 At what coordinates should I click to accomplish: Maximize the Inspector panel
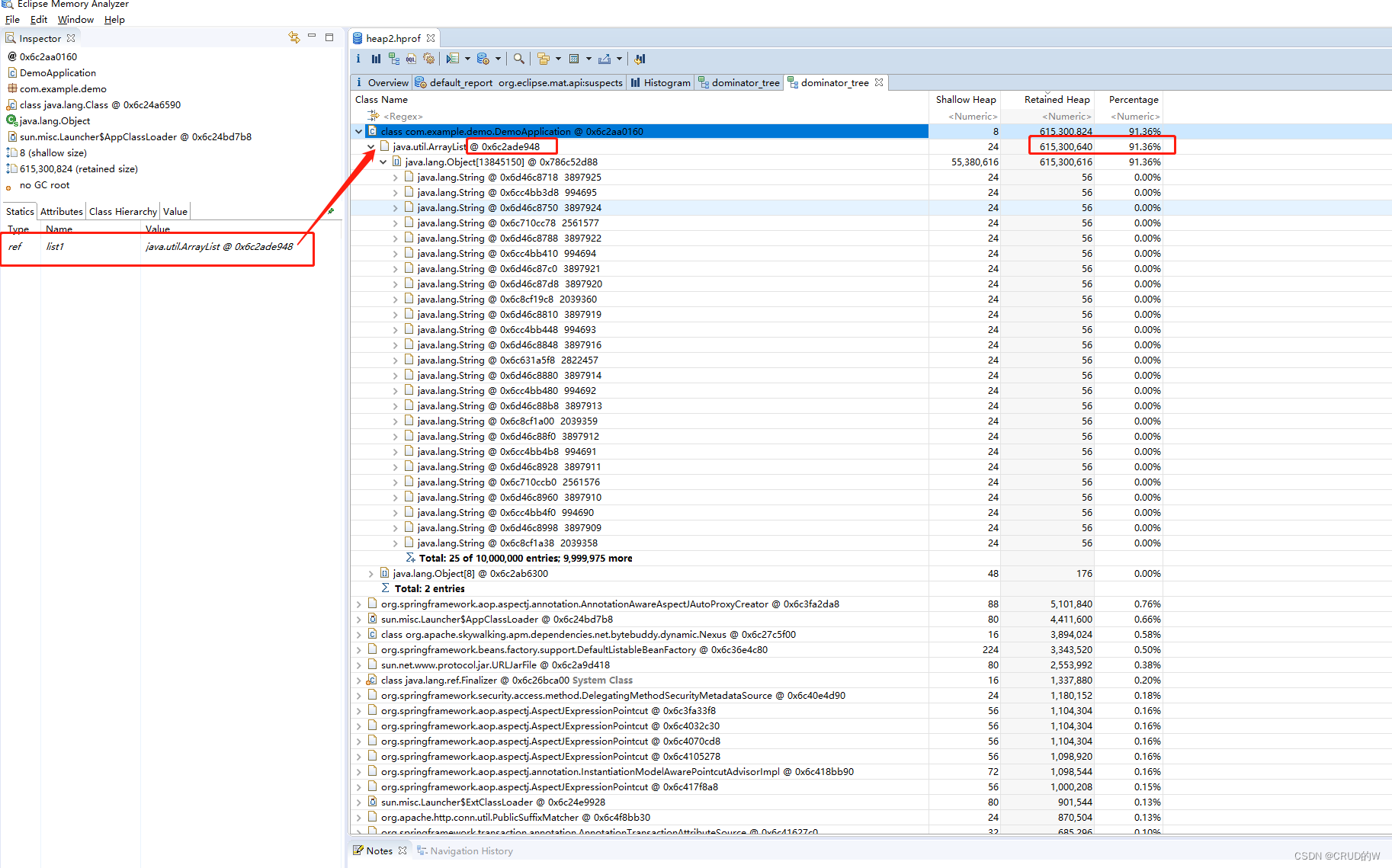pyautogui.click(x=329, y=37)
